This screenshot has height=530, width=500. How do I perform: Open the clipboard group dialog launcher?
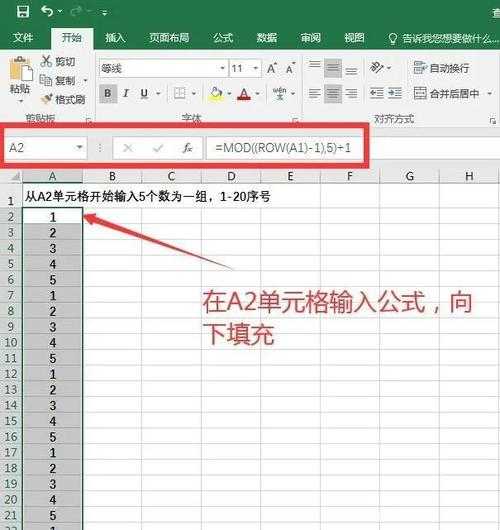coord(89,120)
